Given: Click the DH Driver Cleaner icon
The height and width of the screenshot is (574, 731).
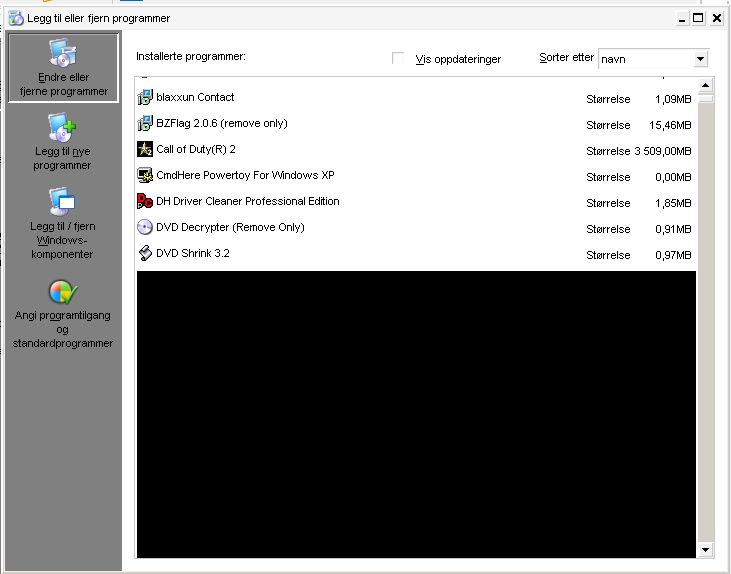Looking at the screenshot, I should [145, 201].
